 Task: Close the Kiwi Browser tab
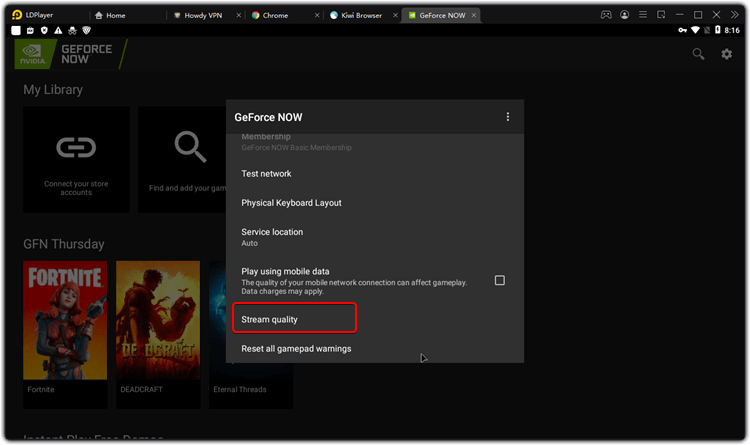396,15
